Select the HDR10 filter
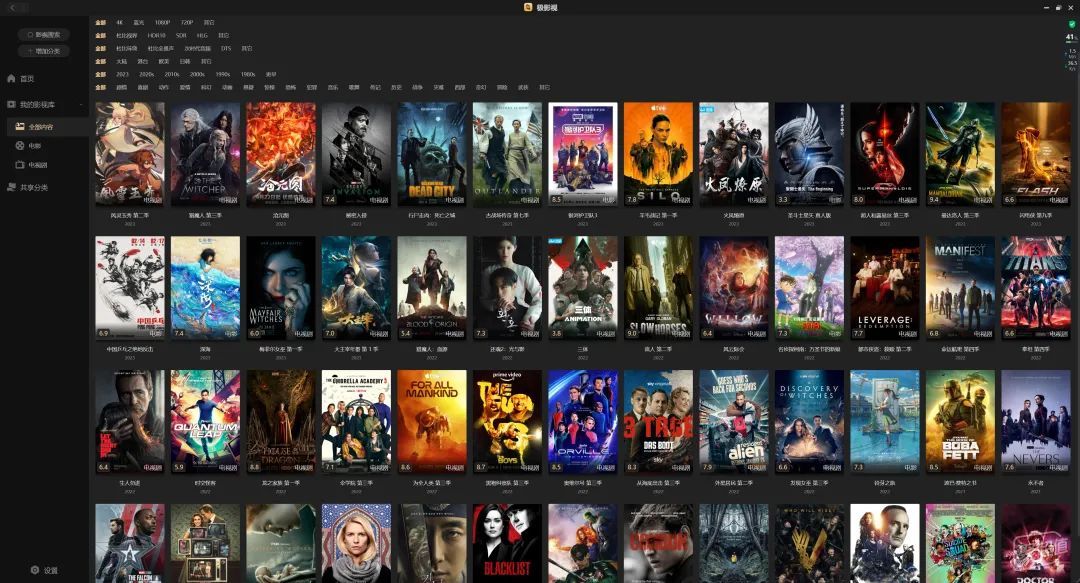Image resolution: width=1080 pixels, height=583 pixels. pyautogui.click(x=156, y=36)
